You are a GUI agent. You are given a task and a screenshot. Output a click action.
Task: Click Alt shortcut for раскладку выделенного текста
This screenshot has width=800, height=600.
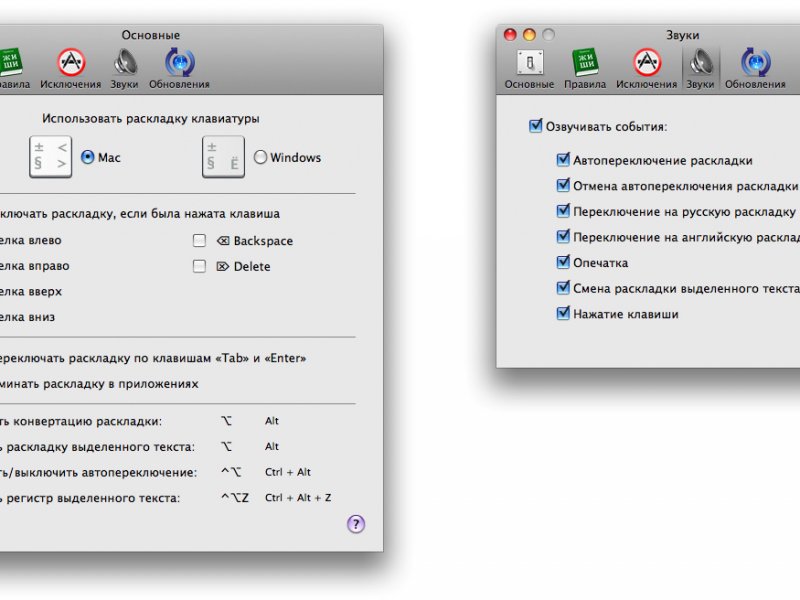272,446
